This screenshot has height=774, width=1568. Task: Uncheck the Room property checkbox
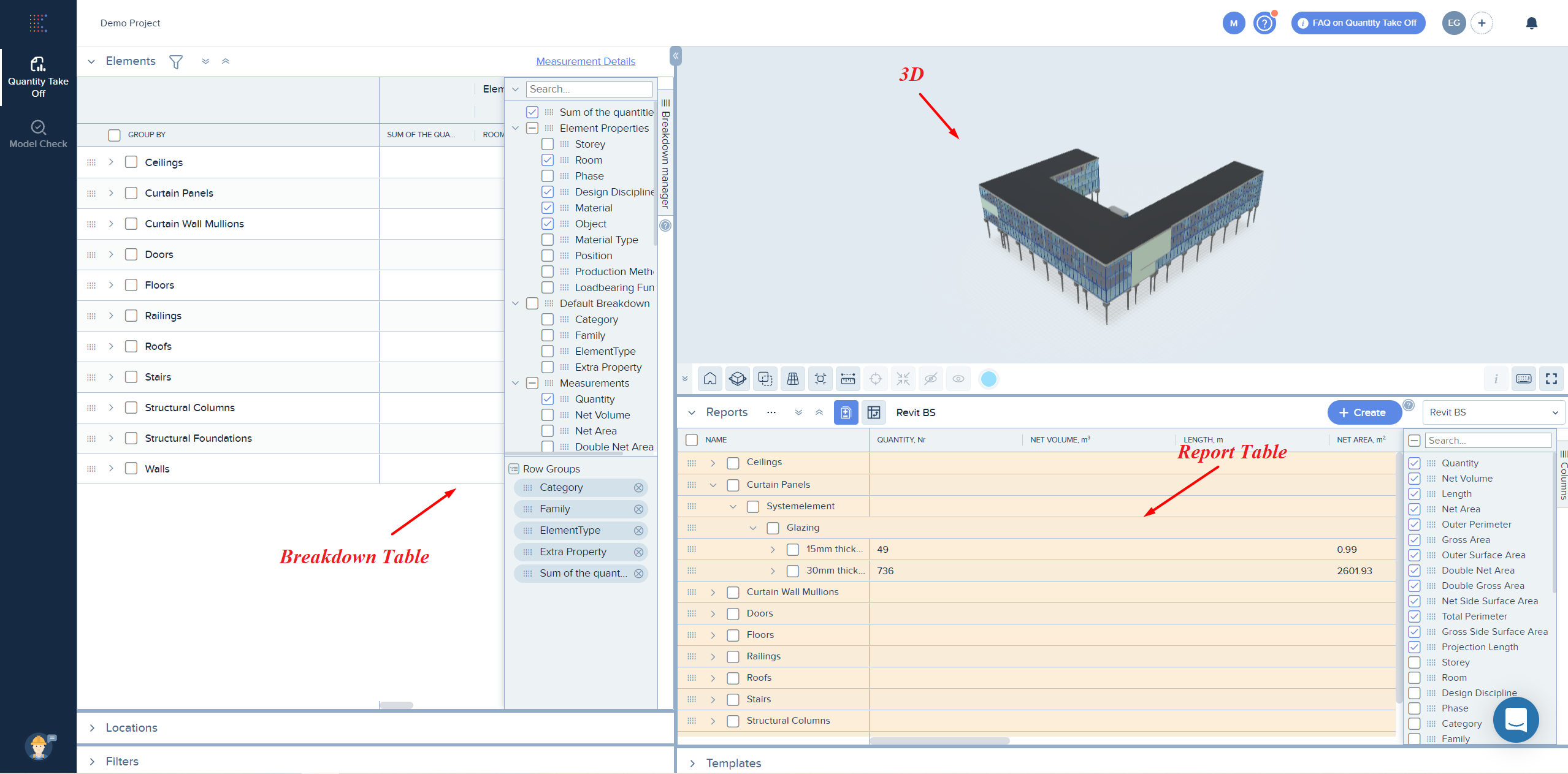point(548,160)
